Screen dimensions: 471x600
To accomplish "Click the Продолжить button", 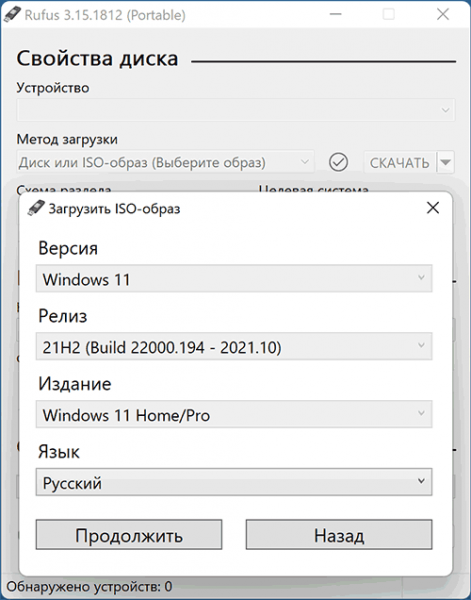I will point(129,535).
